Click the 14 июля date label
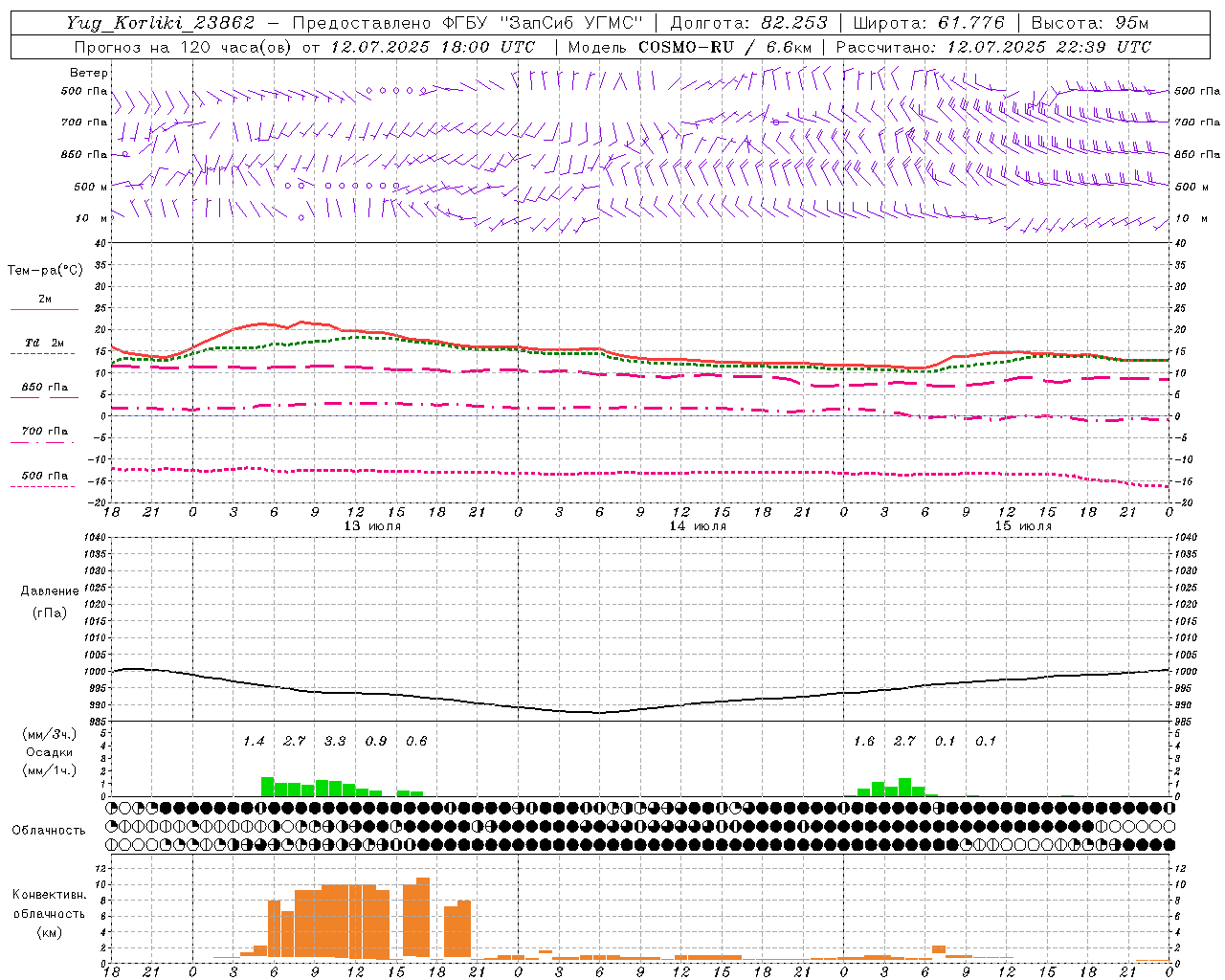The width and height of the screenshot is (1225, 980). click(x=698, y=526)
